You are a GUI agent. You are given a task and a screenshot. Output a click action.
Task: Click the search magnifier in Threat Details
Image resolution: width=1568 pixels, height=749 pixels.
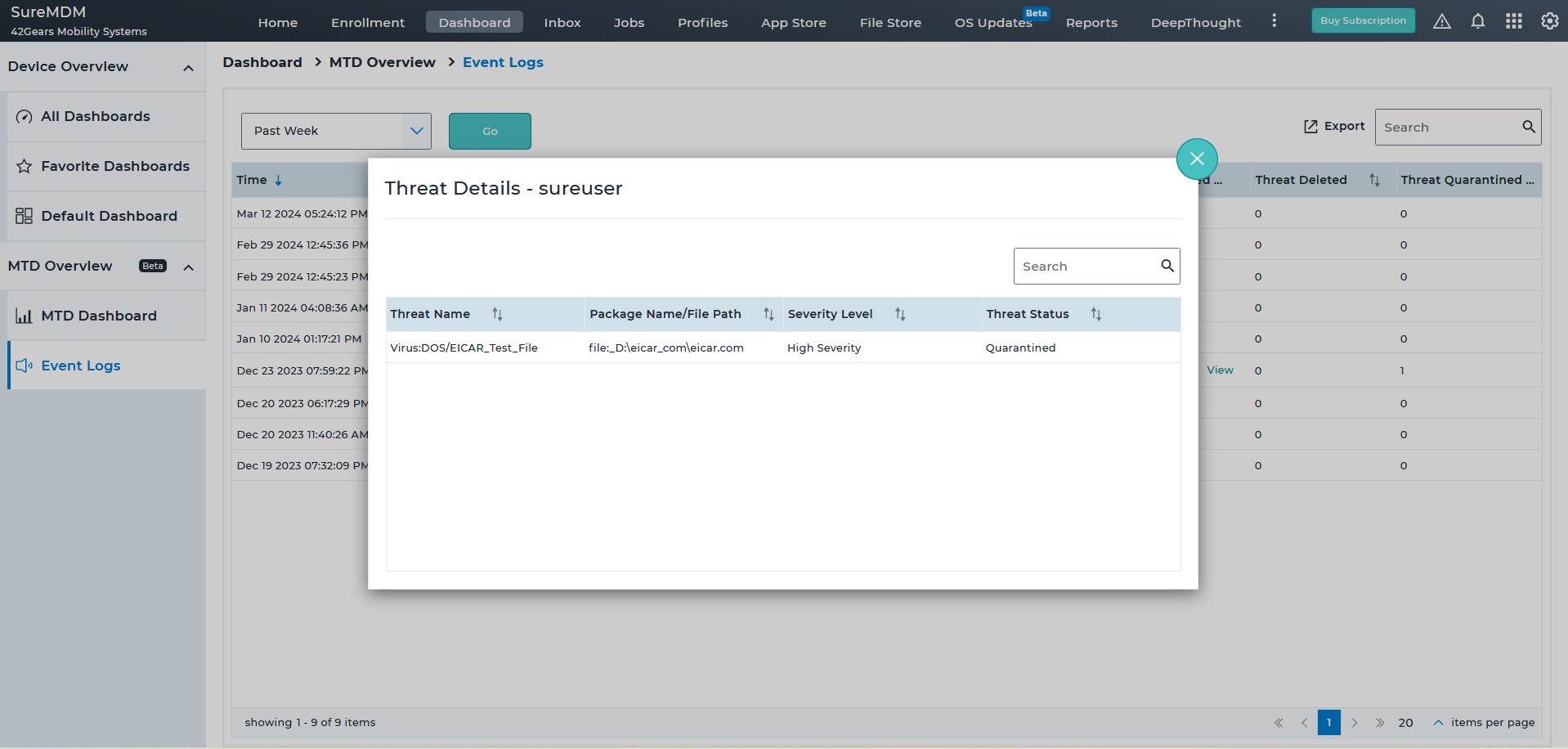(x=1167, y=266)
